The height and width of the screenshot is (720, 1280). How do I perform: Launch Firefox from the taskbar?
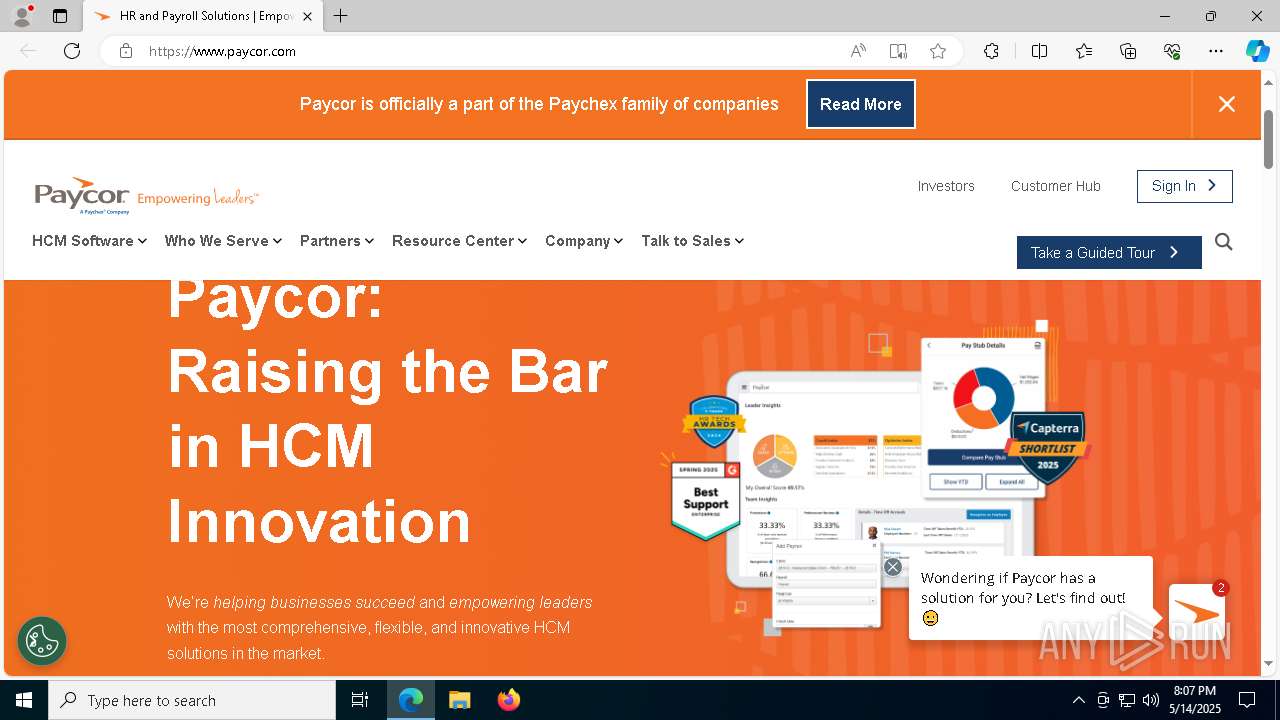click(508, 700)
